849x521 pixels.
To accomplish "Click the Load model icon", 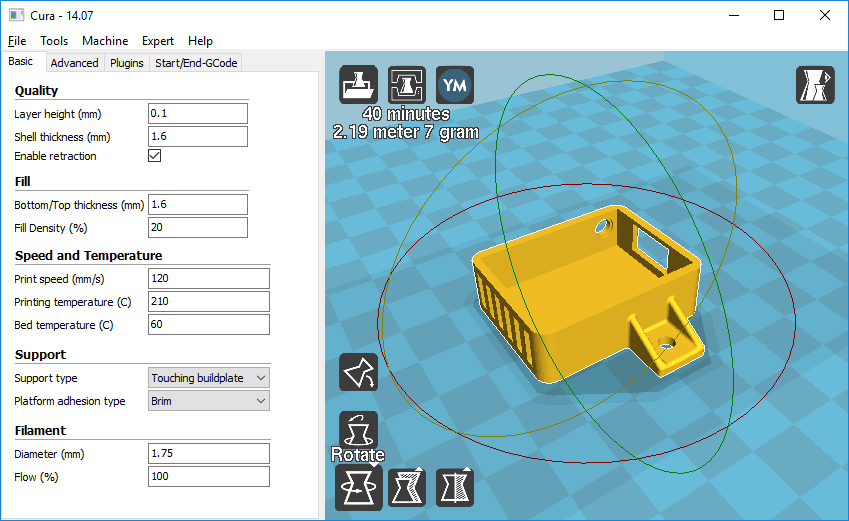I will click(x=358, y=84).
